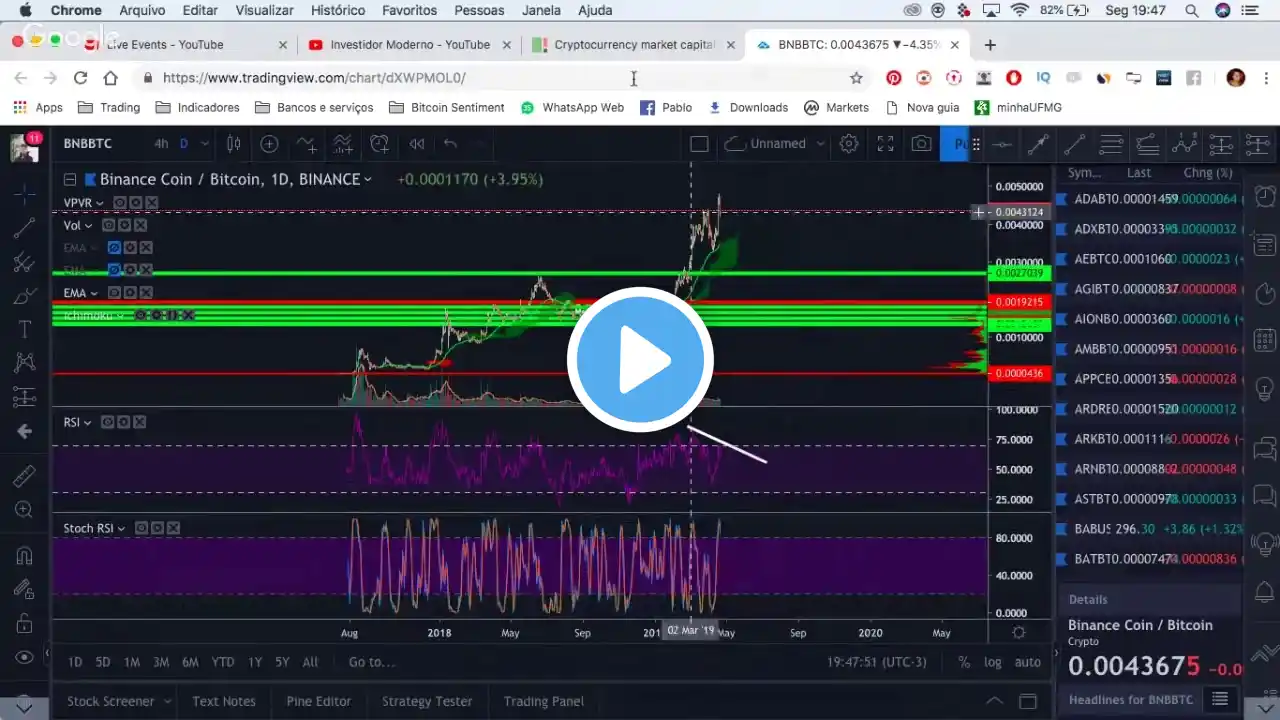Expand the time interval dropdown arrow

[x=205, y=144]
